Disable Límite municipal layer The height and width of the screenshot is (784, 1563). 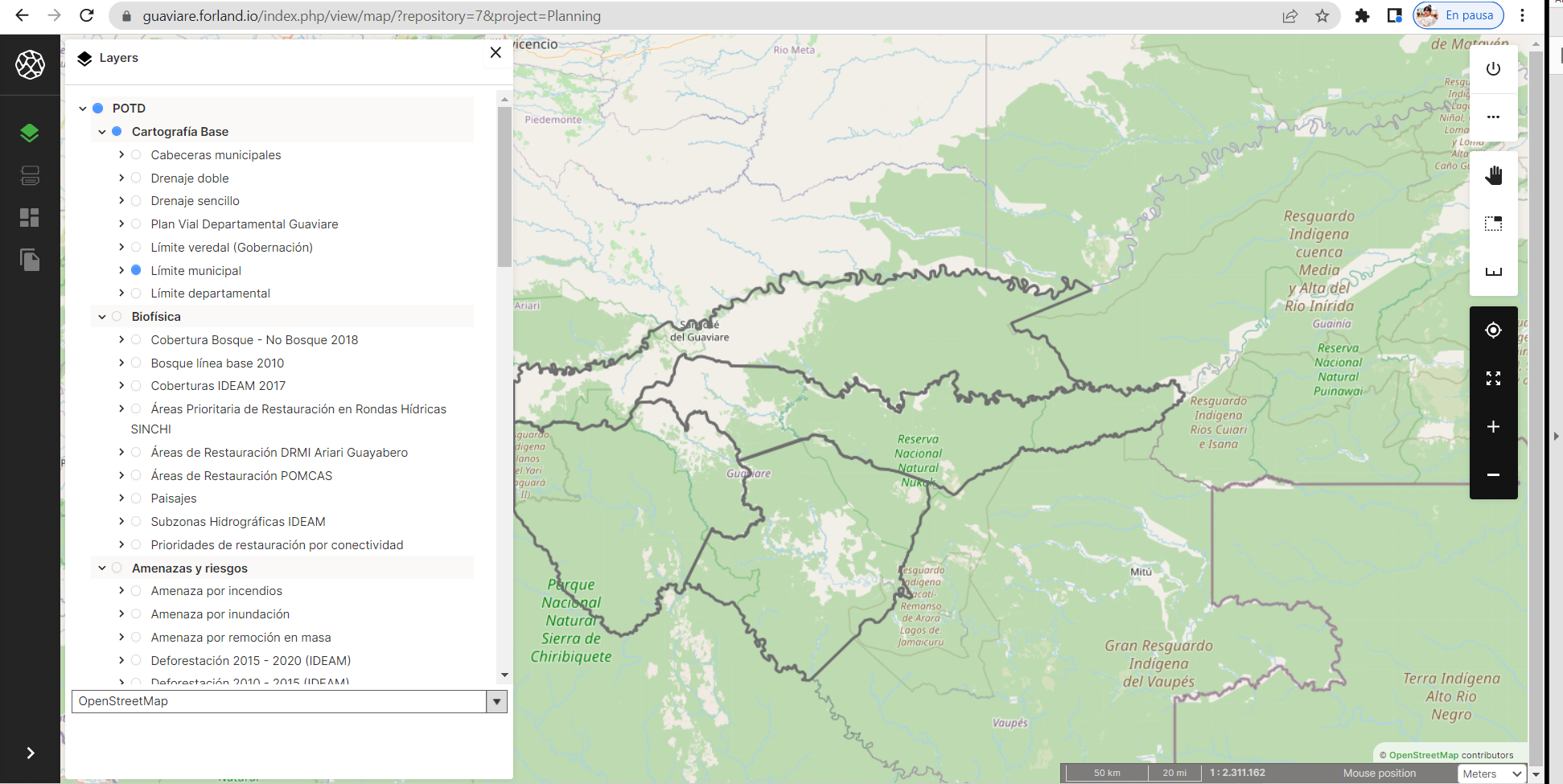pyautogui.click(x=136, y=270)
